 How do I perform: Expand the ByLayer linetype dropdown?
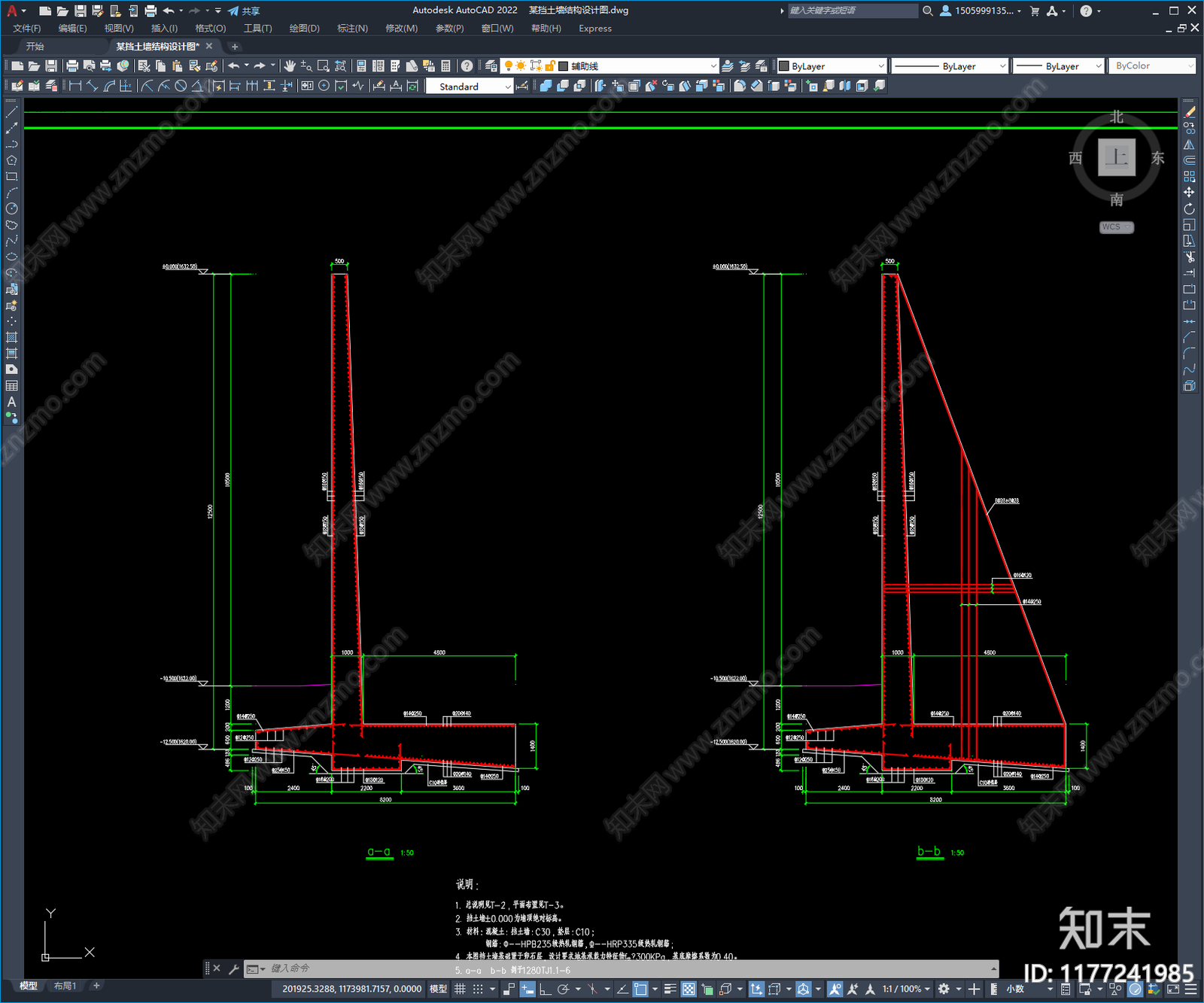point(950,66)
